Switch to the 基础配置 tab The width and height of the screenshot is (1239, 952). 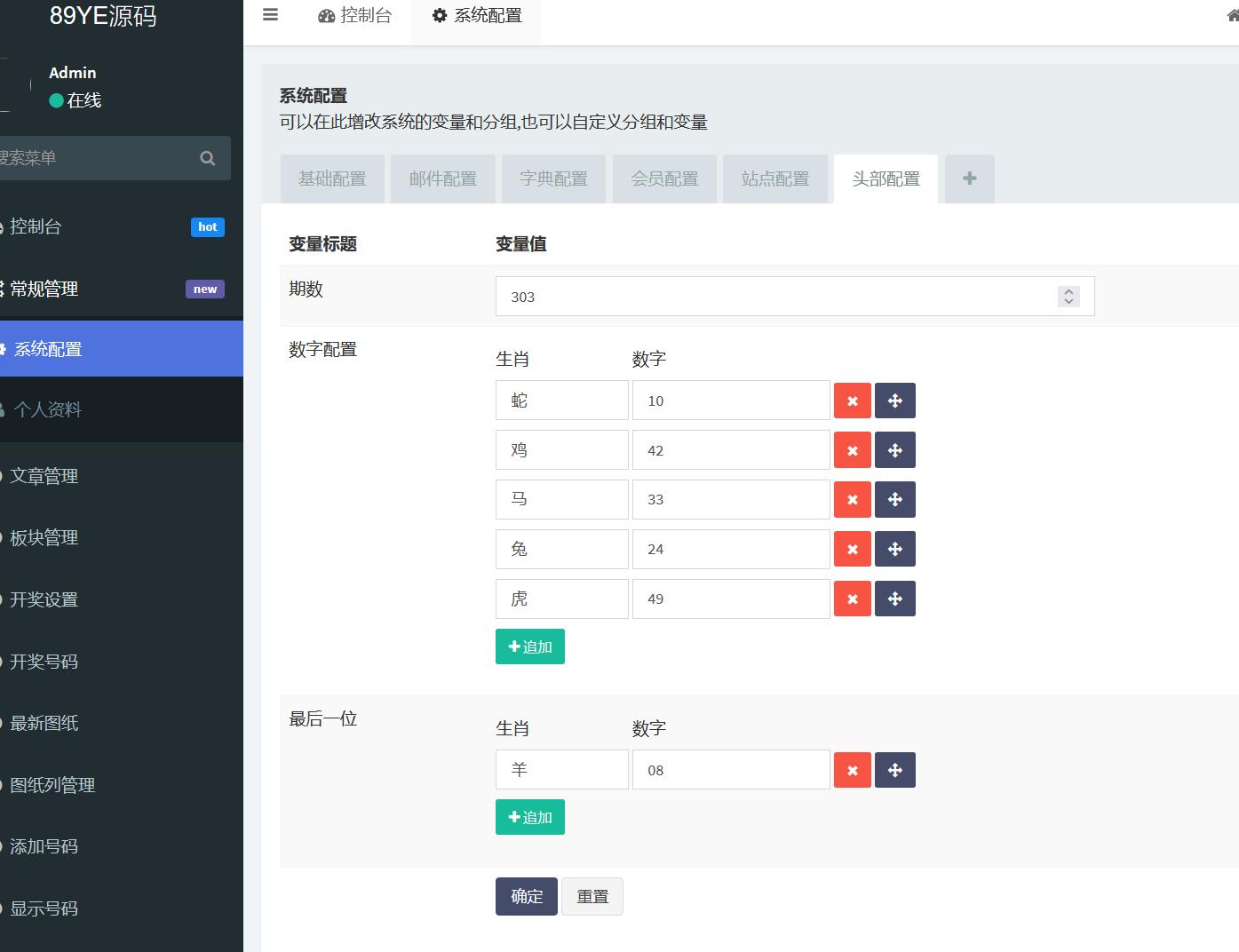[x=332, y=178]
